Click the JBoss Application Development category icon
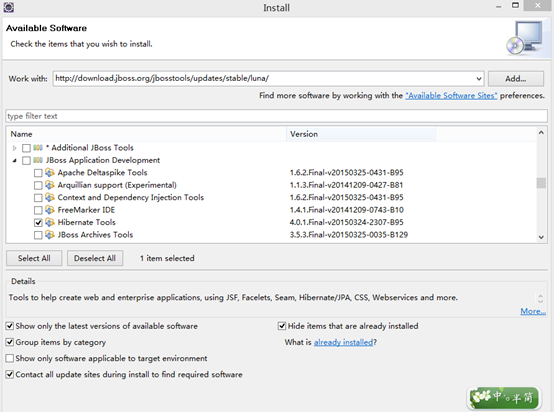Viewport: 554px width, 412px height. click(38, 160)
